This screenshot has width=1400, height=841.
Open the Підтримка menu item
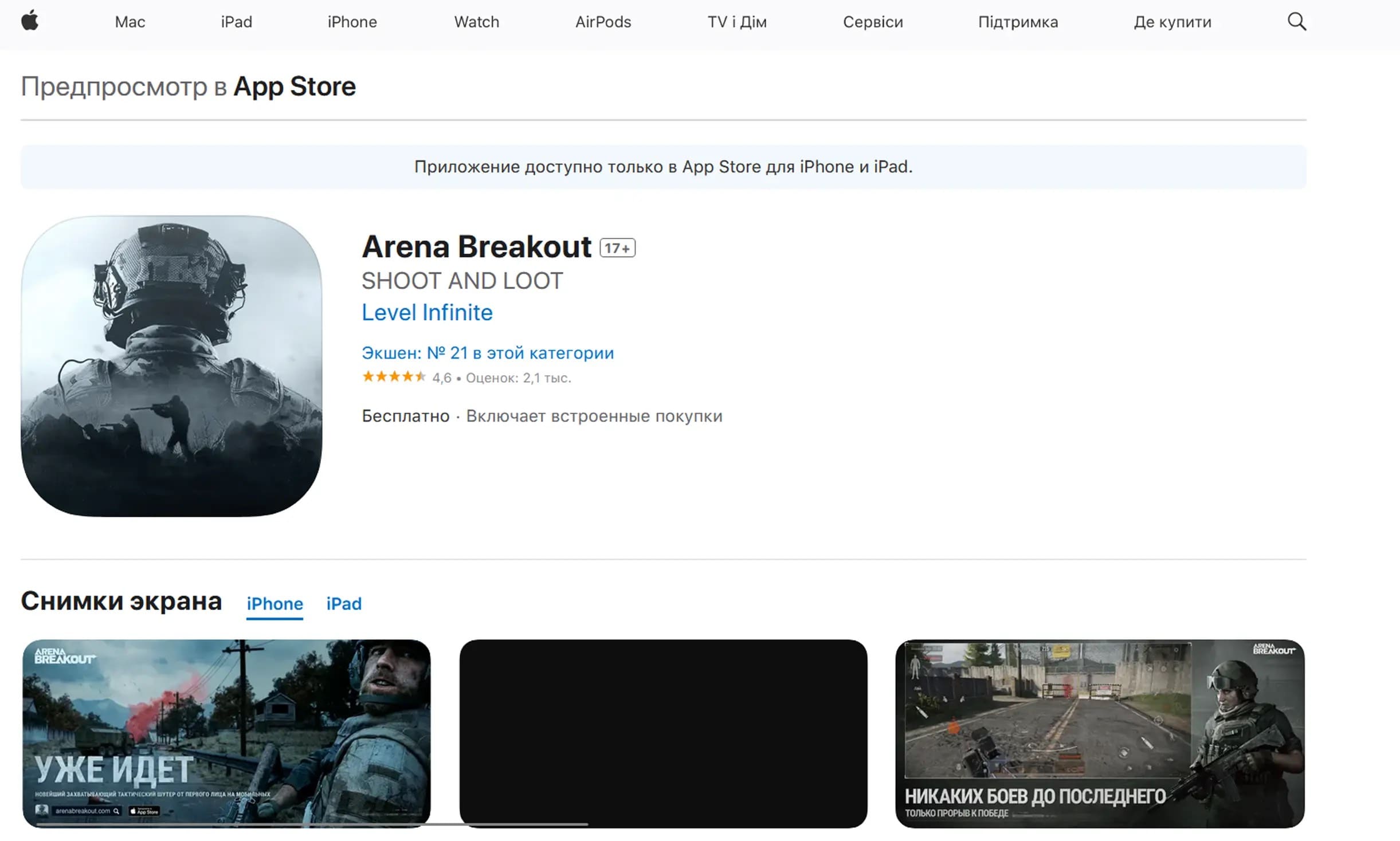point(1018,22)
